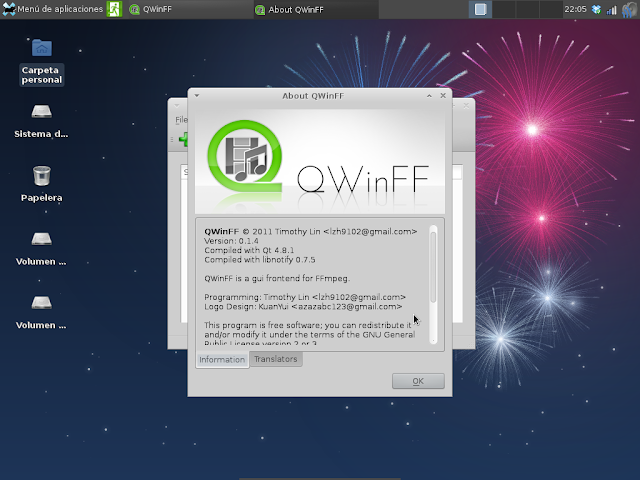Roll up the About QWinFF dialog

[x=429, y=96]
